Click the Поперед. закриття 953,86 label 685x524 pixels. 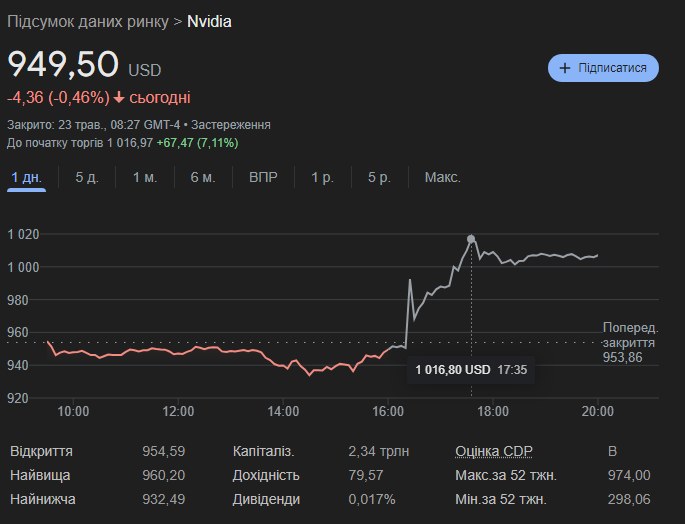(630, 343)
